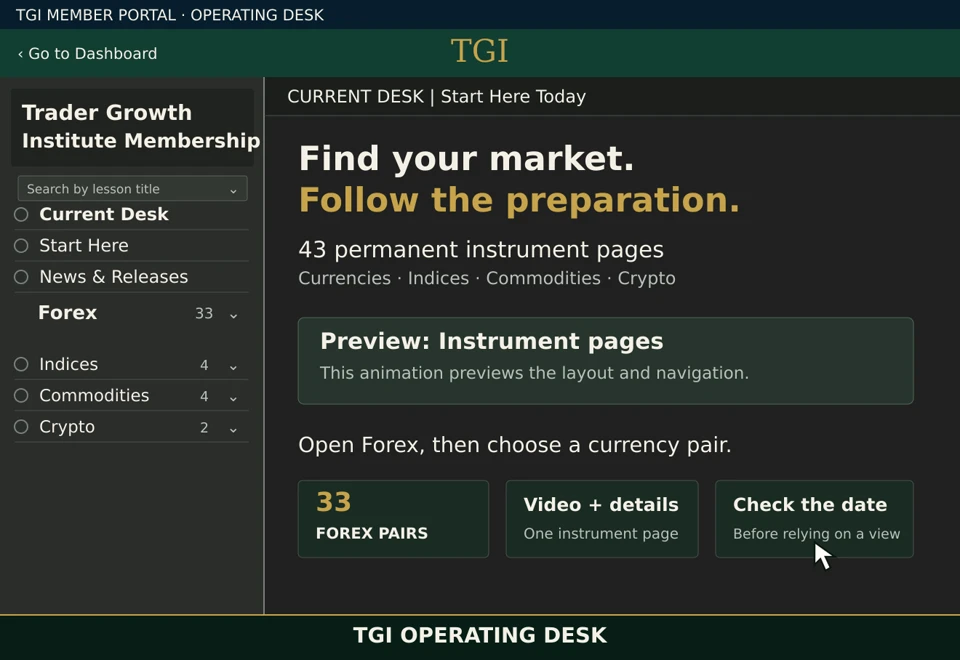
Task: Click the TGI logo in header
Action: click(479, 51)
